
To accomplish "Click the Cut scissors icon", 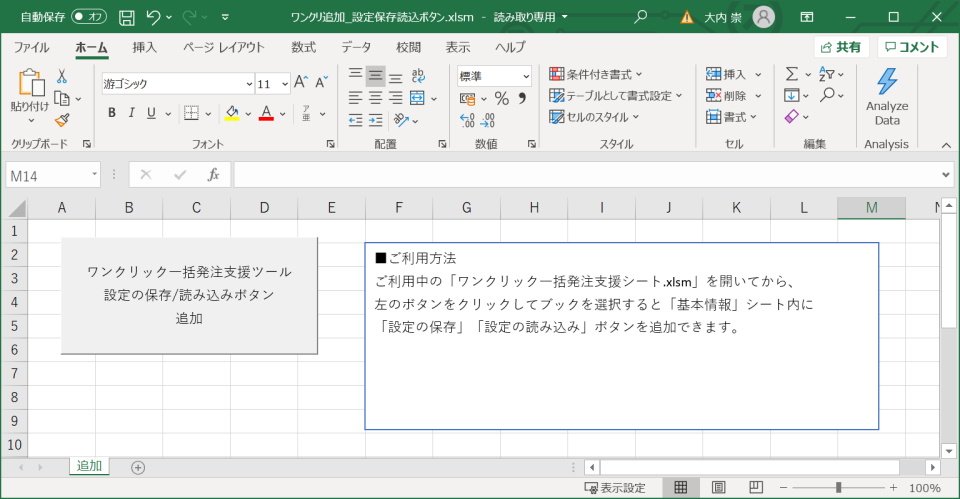I will (62, 76).
